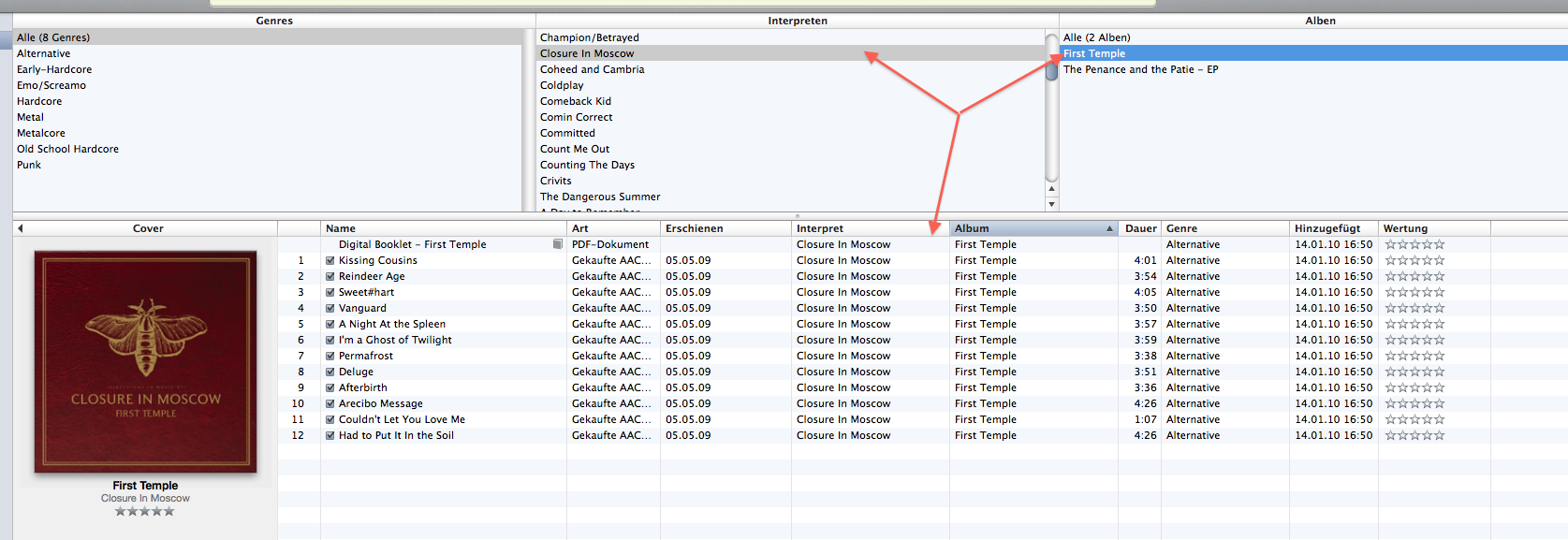Sort by the Wertung column header
Image resolution: width=1568 pixels, height=540 pixels.
pyautogui.click(x=1434, y=228)
